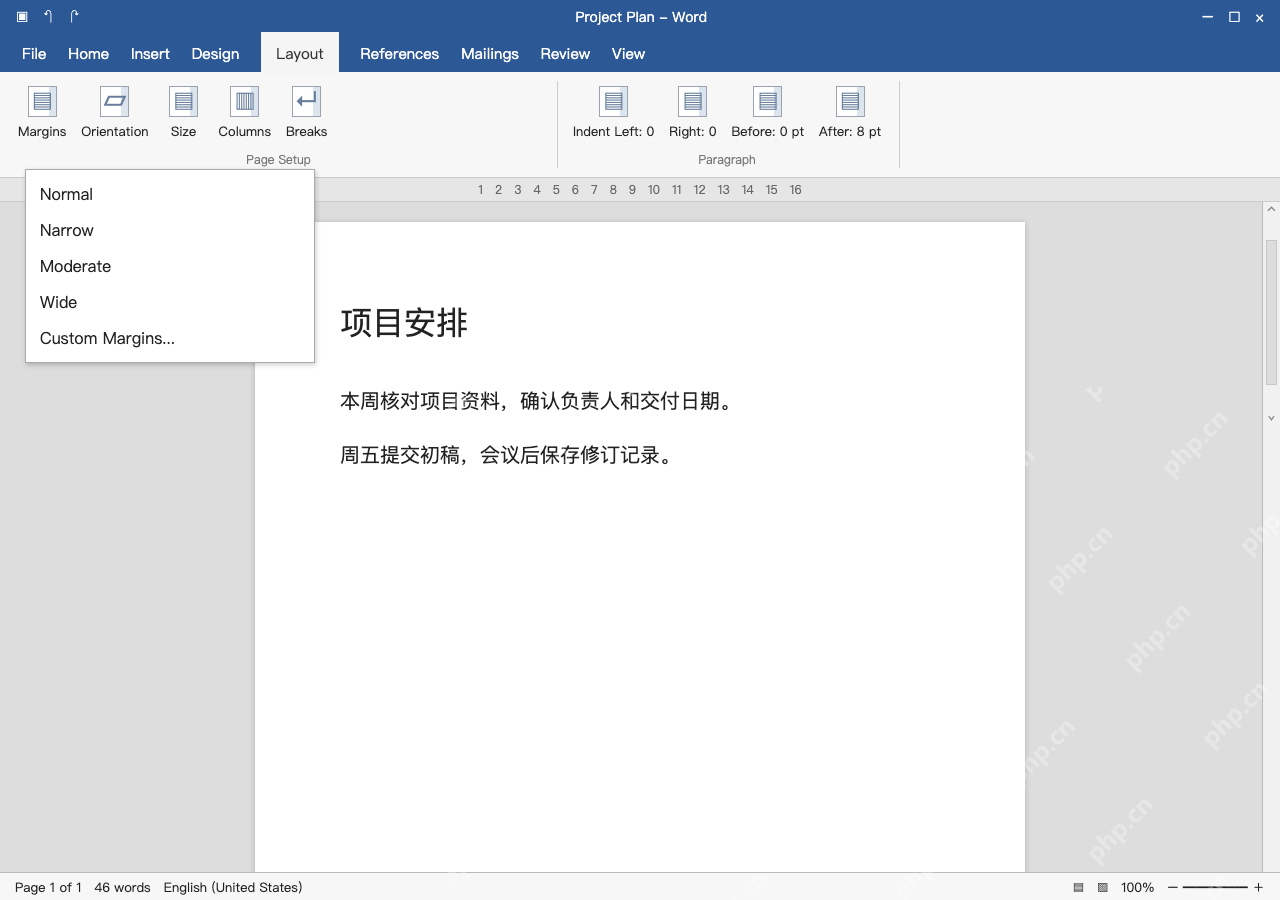This screenshot has height=900, width=1280.
Task: Zoom out with the minus button
Action: [1173, 887]
